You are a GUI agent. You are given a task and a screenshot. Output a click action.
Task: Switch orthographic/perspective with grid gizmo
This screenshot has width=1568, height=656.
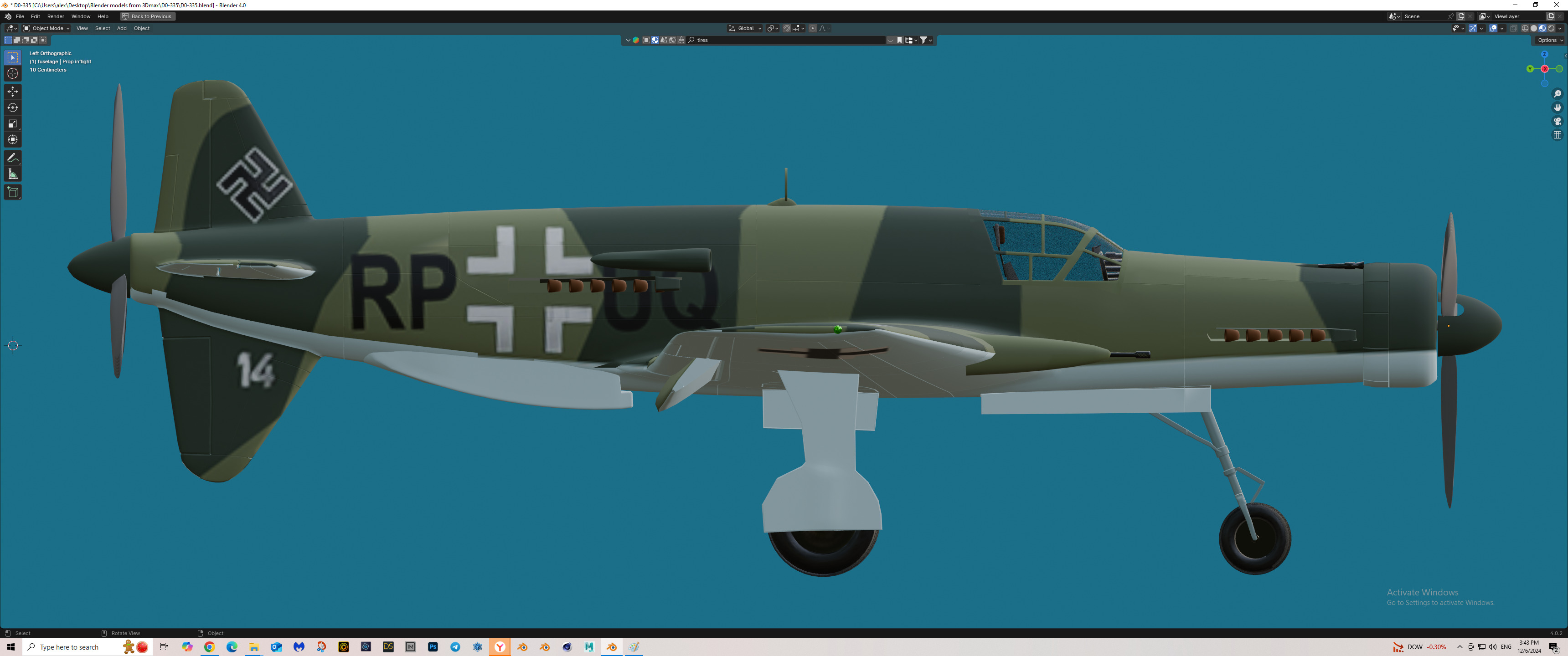pyautogui.click(x=1557, y=135)
